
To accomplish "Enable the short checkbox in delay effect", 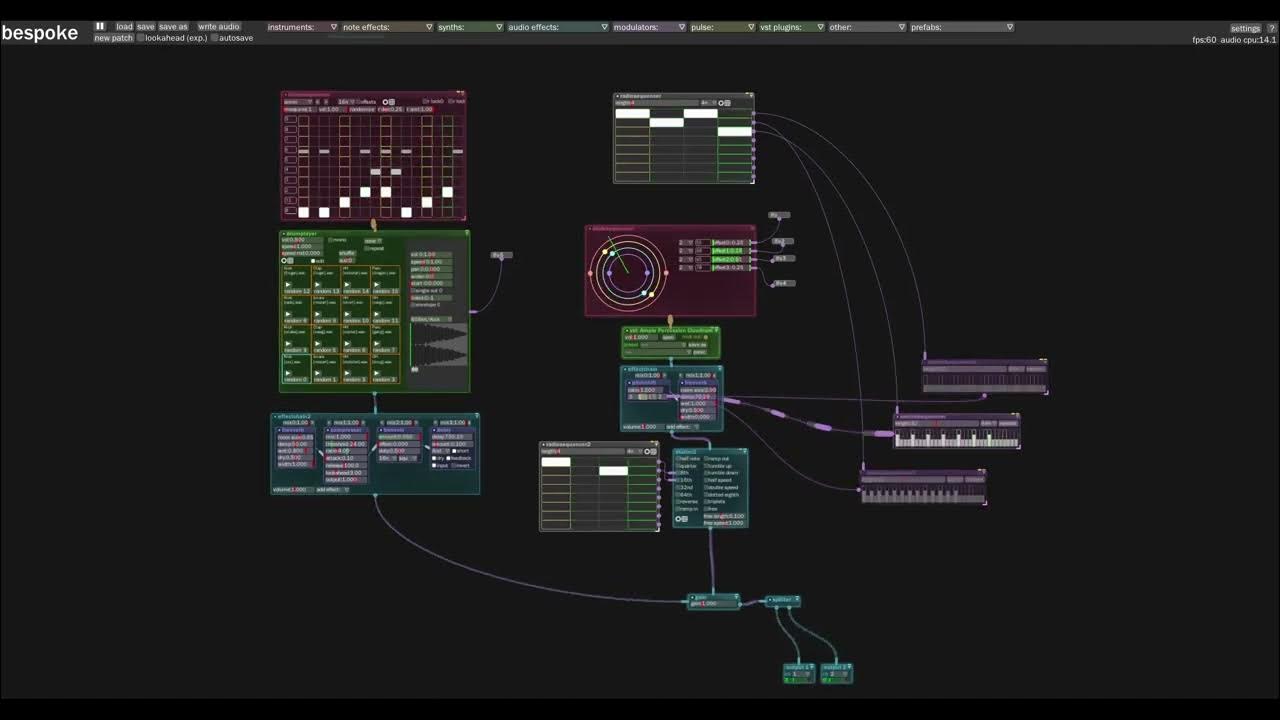I will pos(454,451).
